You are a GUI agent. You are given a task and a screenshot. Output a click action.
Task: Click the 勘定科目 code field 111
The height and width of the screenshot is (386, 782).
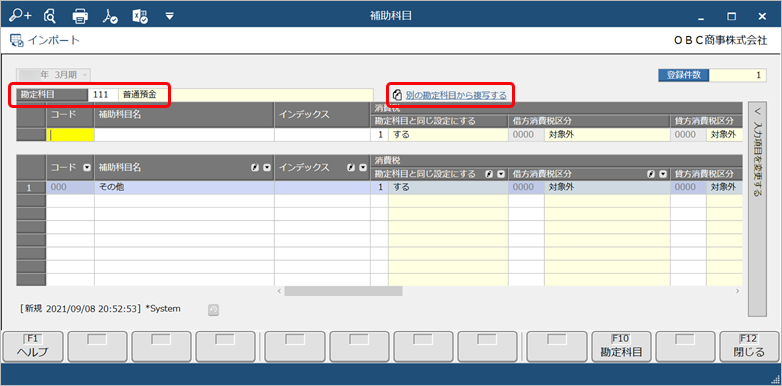(x=103, y=94)
